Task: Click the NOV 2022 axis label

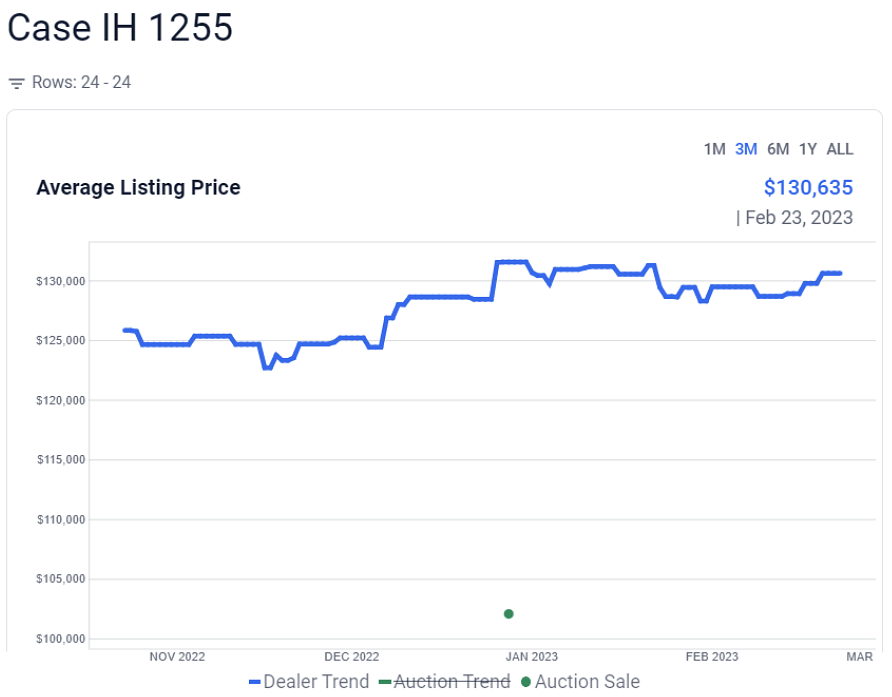Action: pyautogui.click(x=177, y=657)
